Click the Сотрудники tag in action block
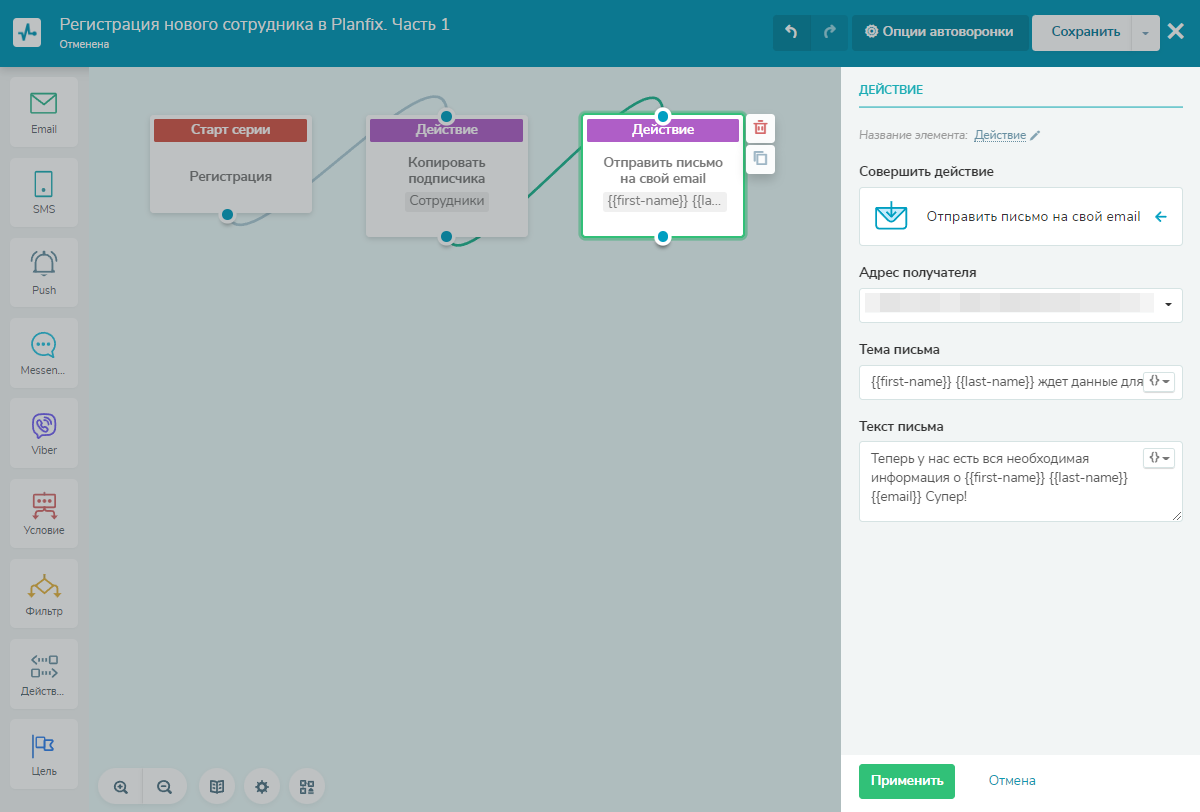The height and width of the screenshot is (812, 1200). tap(447, 201)
